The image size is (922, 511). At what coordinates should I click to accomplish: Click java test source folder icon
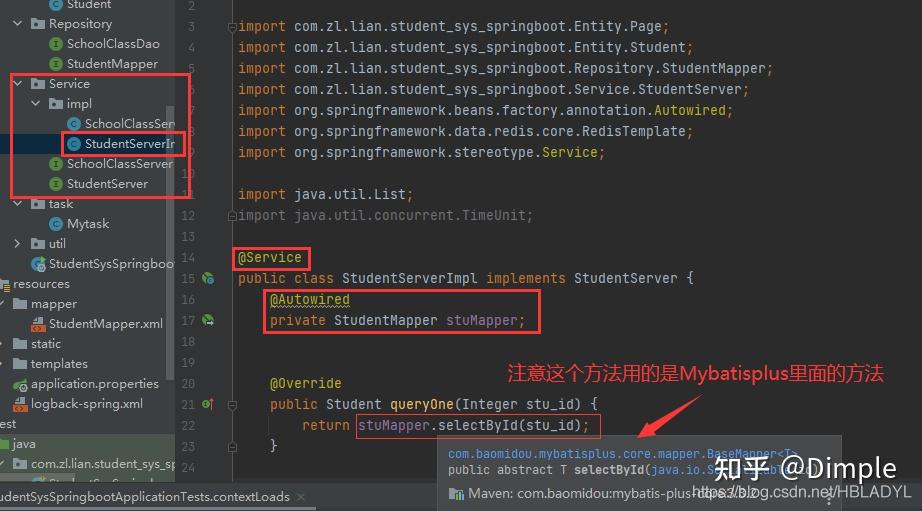tap(5, 444)
